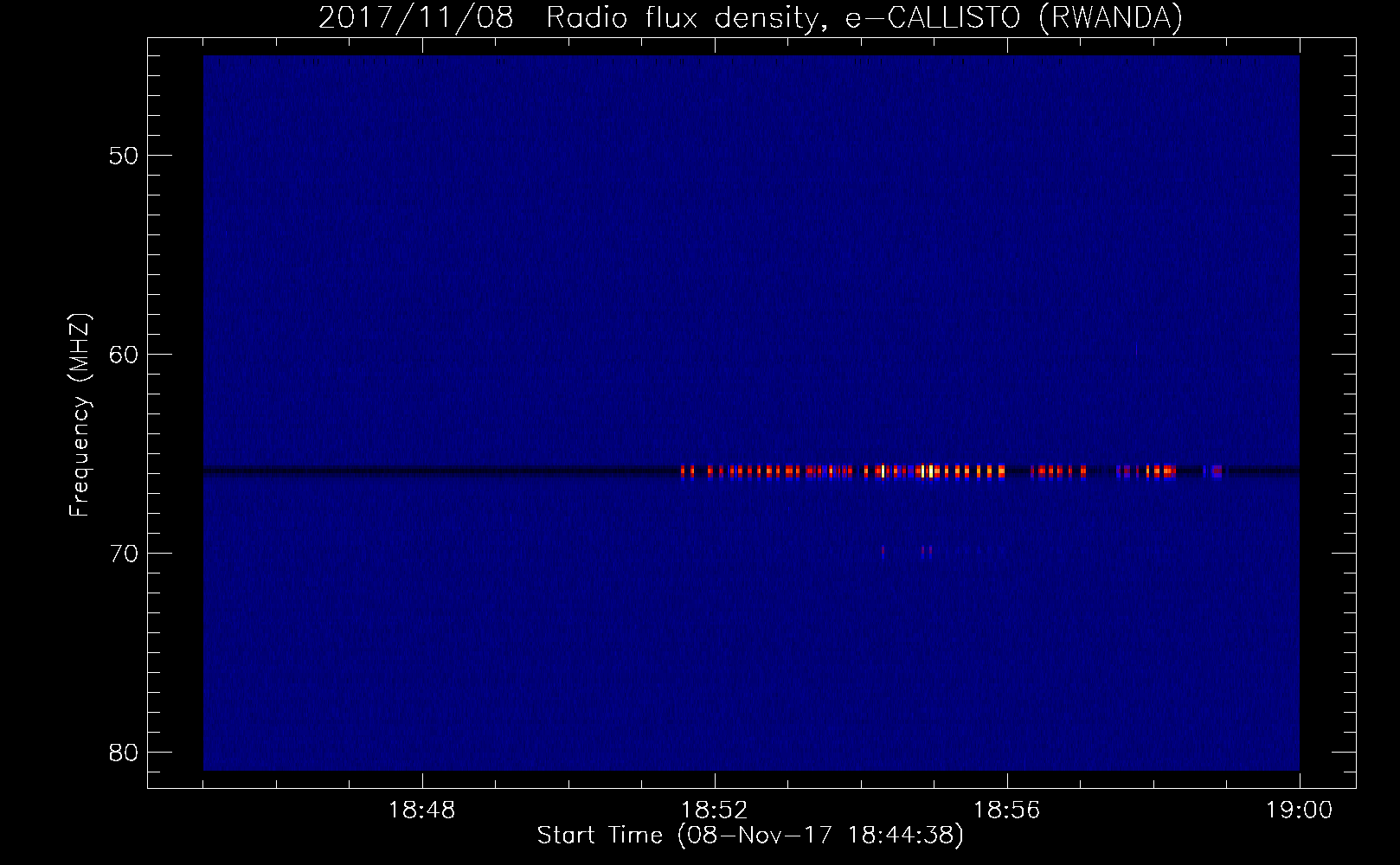
Task: Click the 18:56 time tick label
Action: [x=1007, y=811]
